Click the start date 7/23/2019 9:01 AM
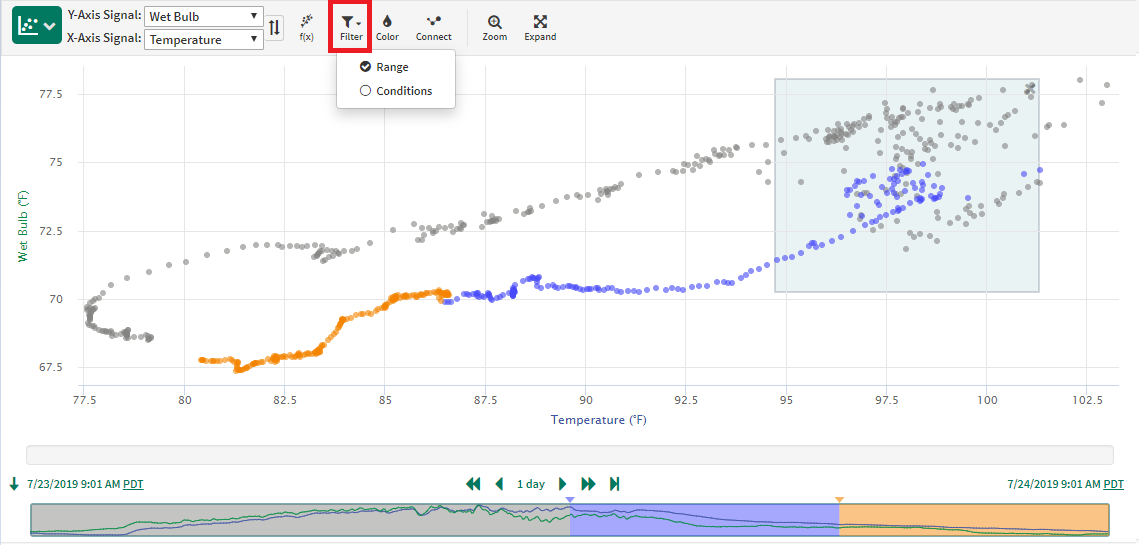Screen dimensions: 1139x545 click(74, 484)
